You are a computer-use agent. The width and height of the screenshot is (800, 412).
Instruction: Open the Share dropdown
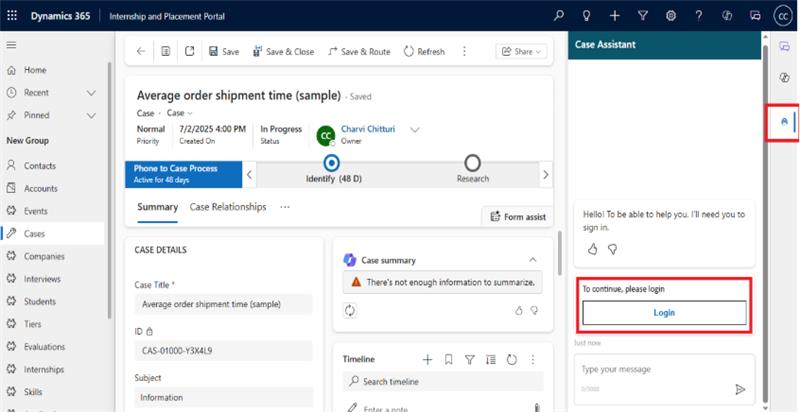click(521, 51)
